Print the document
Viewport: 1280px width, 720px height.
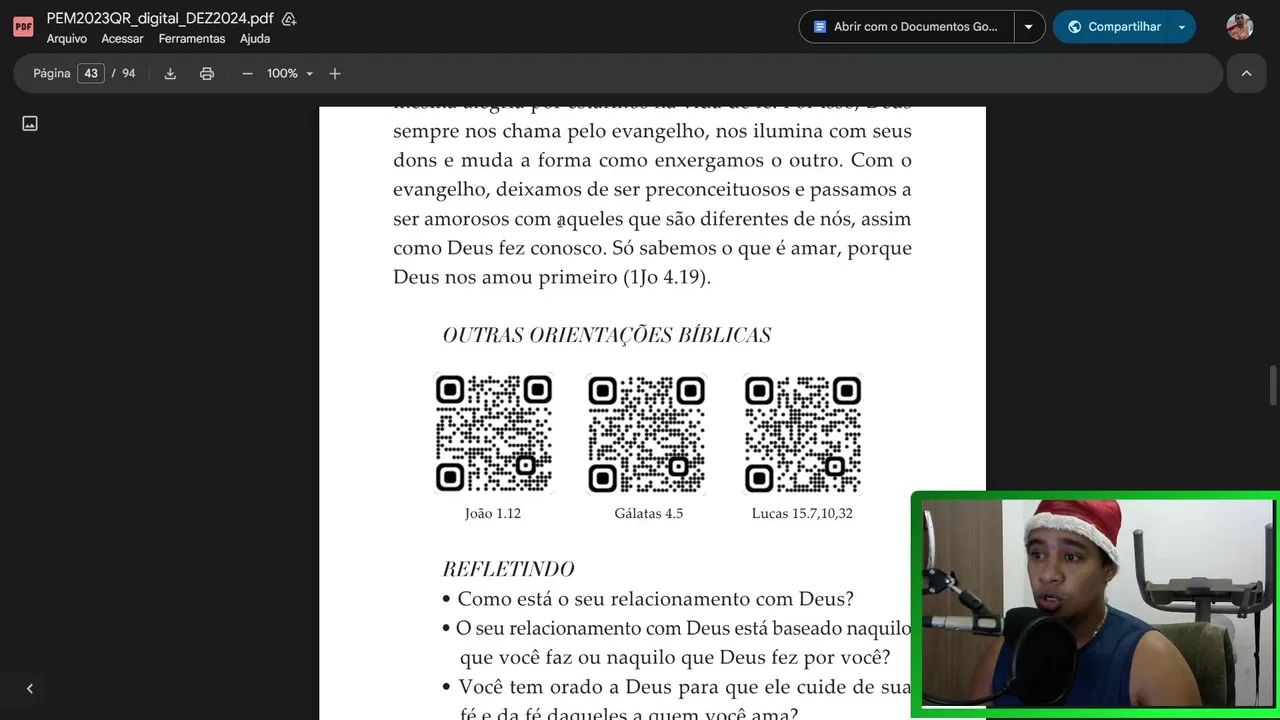pyautogui.click(x=207, y=73)
